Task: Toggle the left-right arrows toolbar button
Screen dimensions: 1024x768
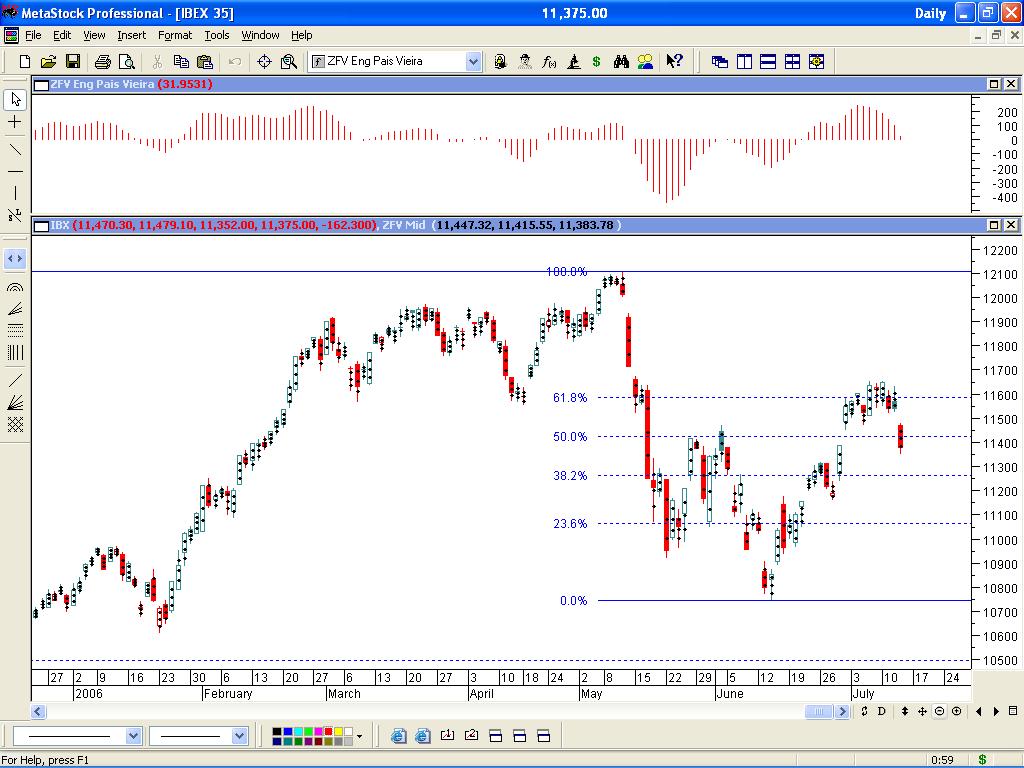Action: pos(15,259)
